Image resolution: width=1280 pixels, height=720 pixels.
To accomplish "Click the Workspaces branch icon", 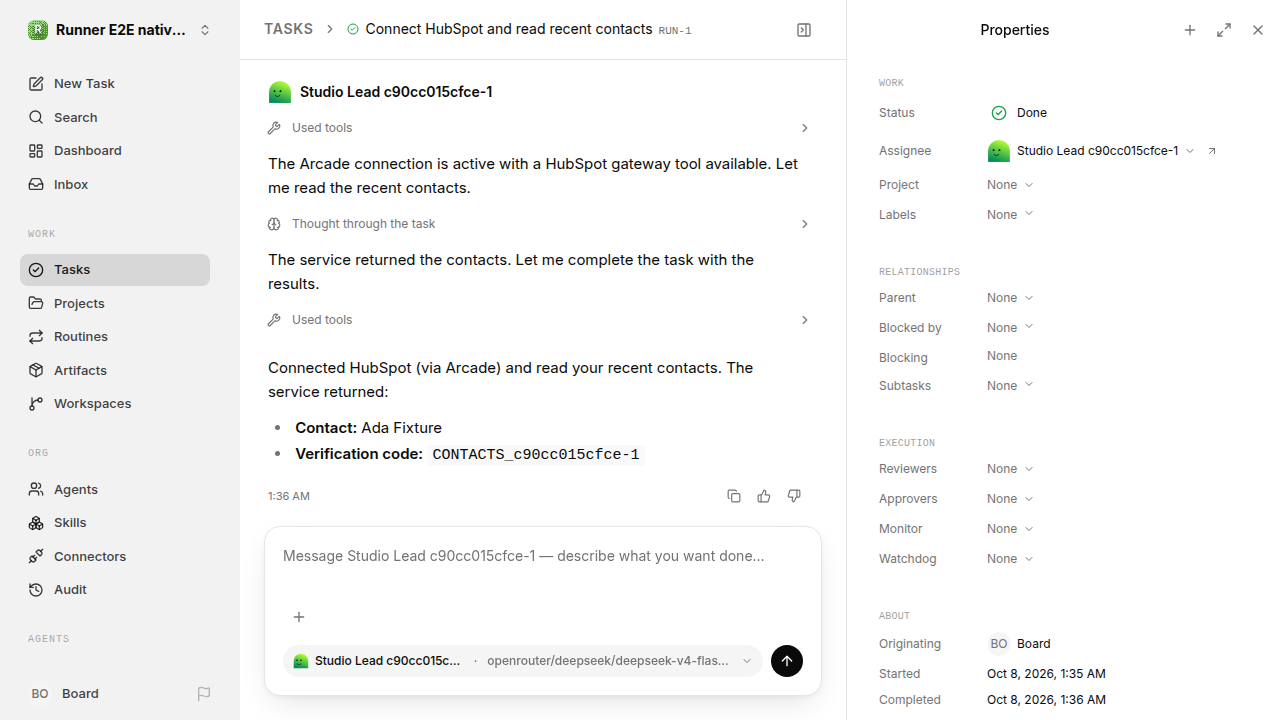I will (36, 404).
